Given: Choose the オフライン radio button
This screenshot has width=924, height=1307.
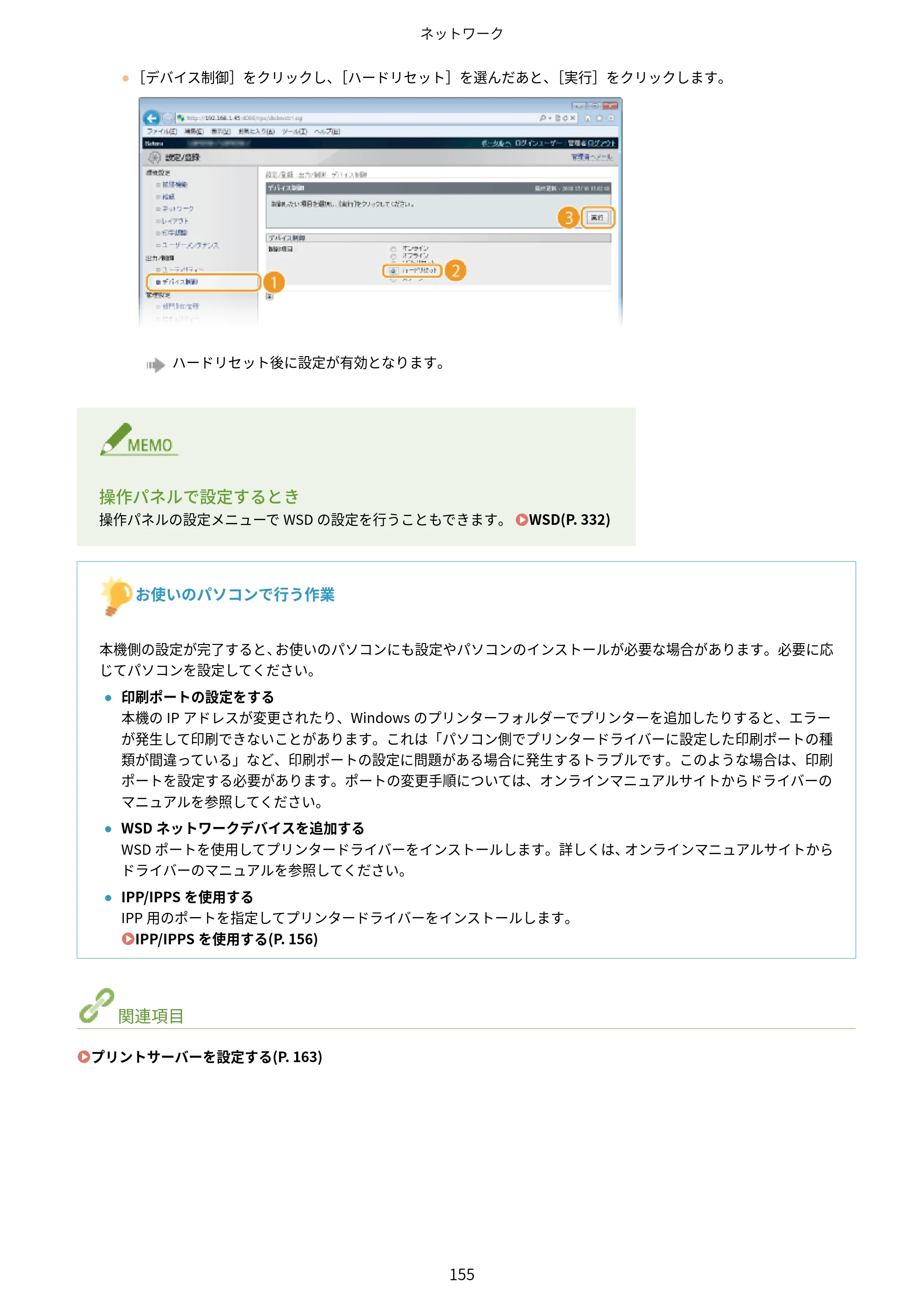Looking at the screenshot, I should (393, 256).
